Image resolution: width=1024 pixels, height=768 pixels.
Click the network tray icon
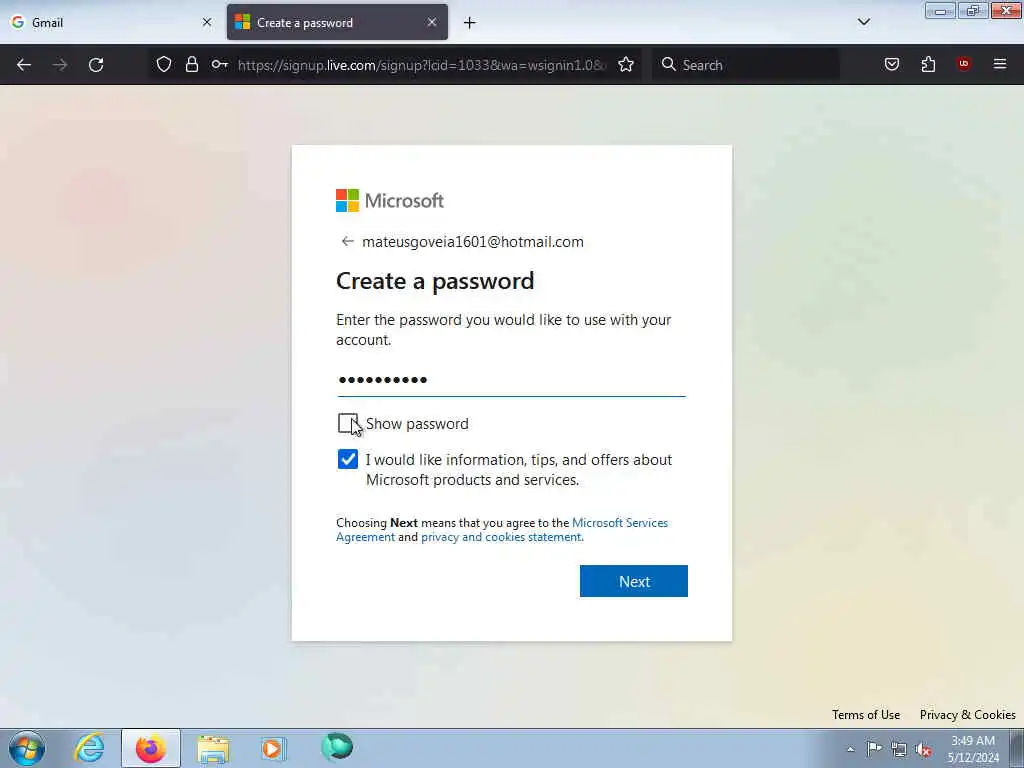tap(899, 749)
